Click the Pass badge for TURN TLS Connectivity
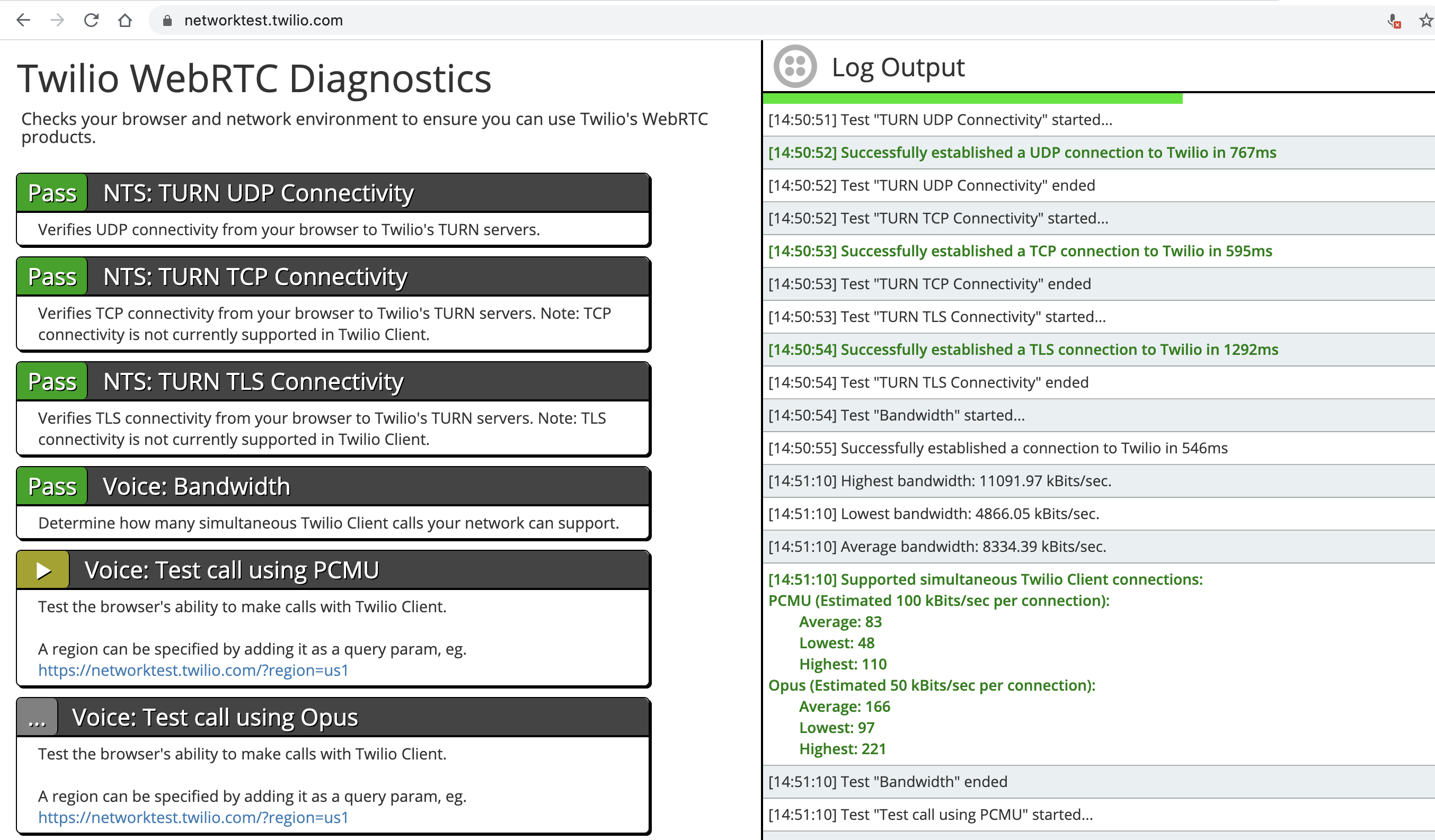This screenshot has height=840, width=1435. (x=52, y=381)
